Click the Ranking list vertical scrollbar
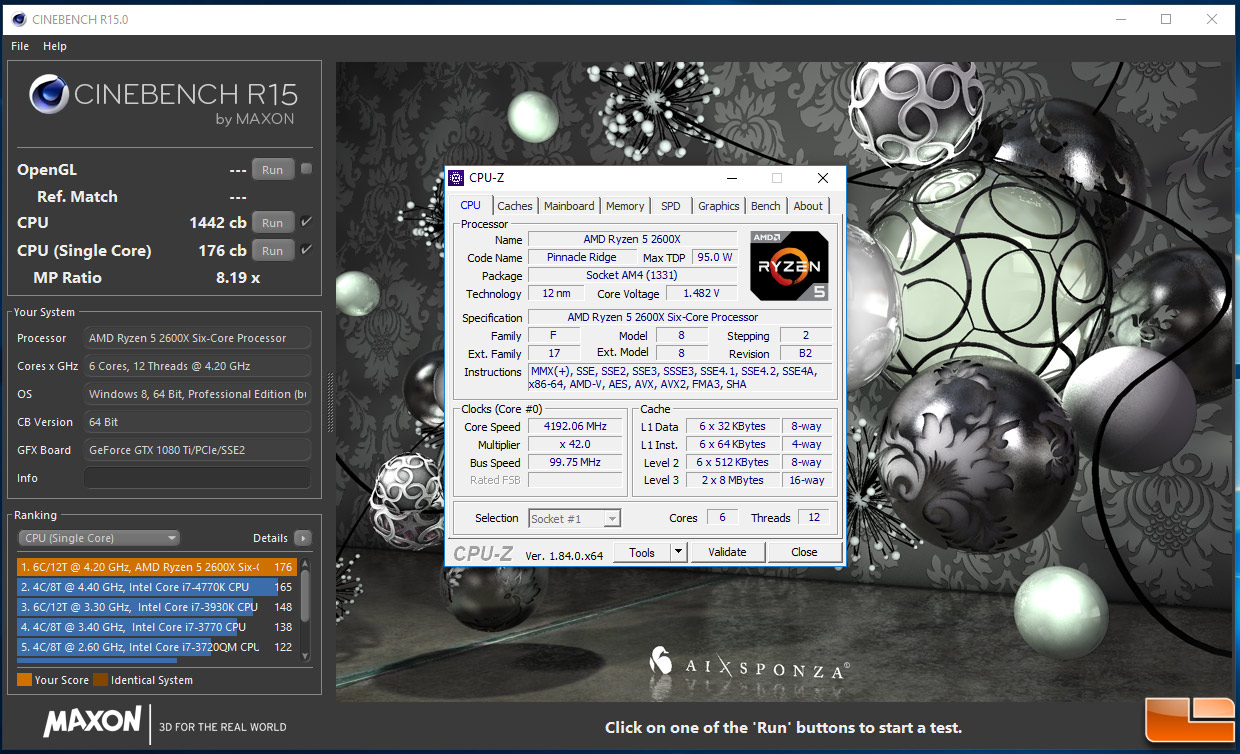The image size is (1240, 754). point(305,607)
